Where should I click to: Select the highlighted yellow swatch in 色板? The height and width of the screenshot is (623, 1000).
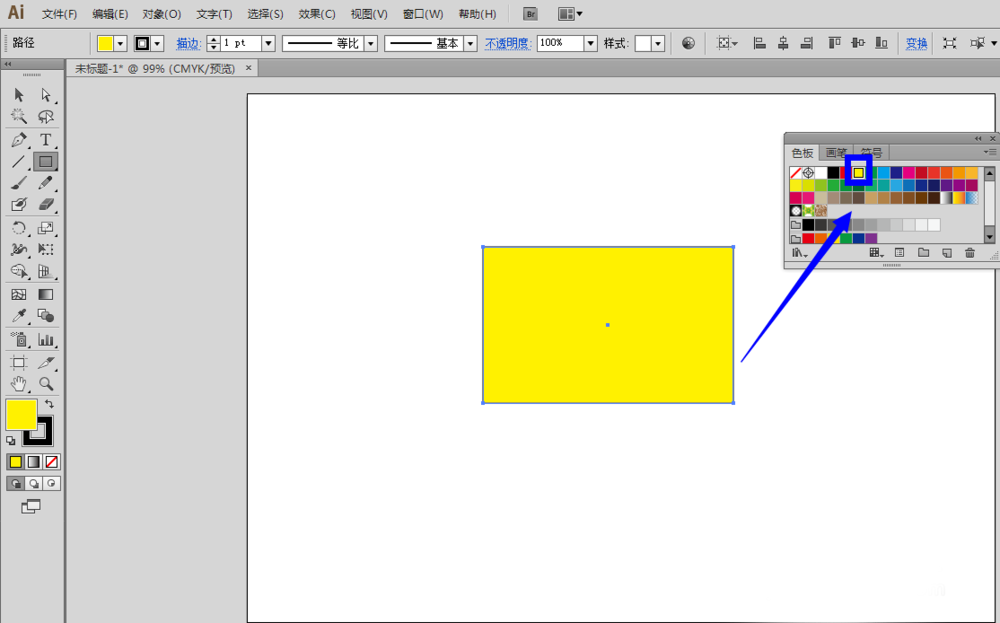click(858, 174)
